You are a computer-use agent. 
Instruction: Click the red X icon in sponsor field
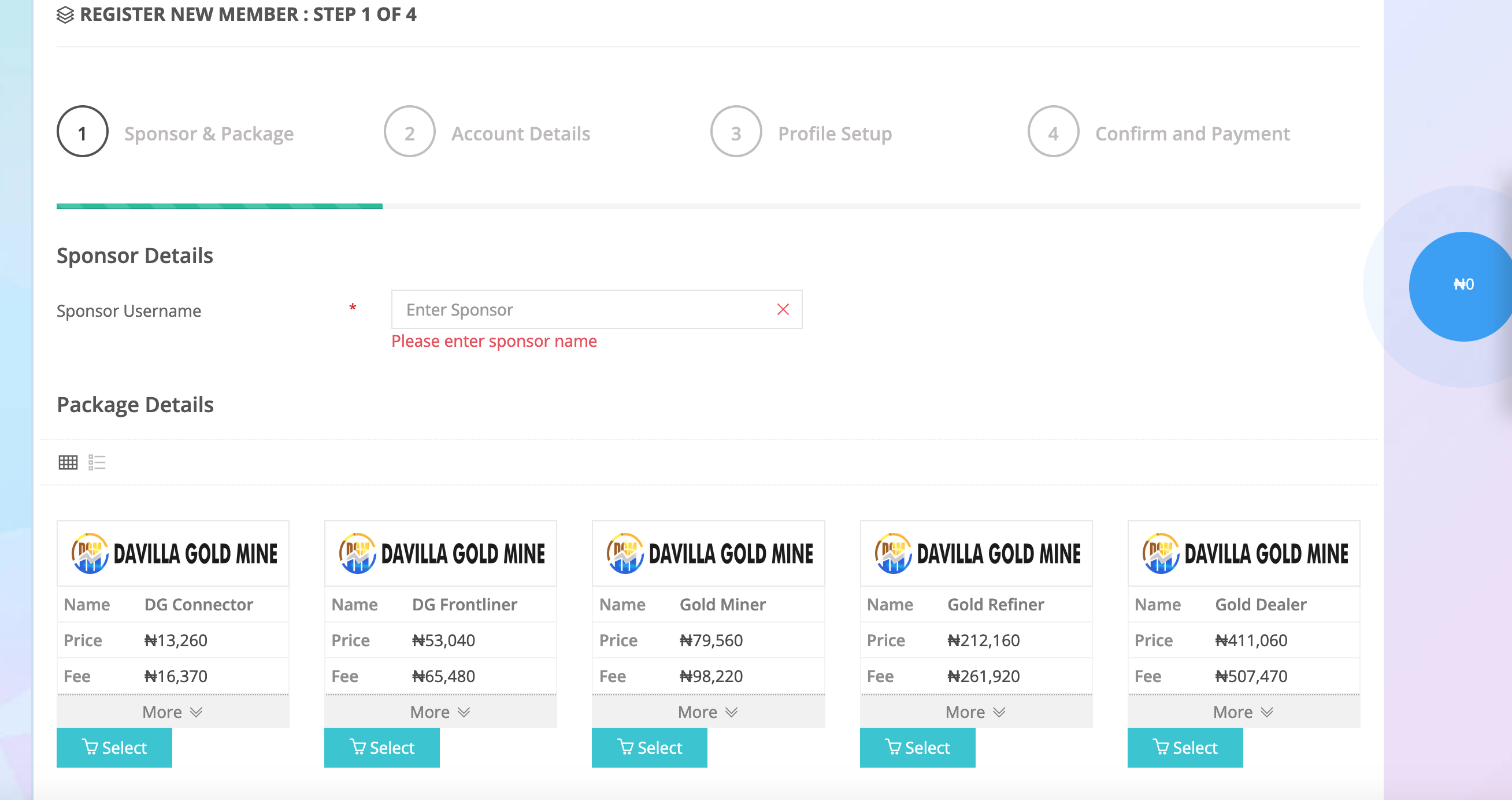pos(783,309)
